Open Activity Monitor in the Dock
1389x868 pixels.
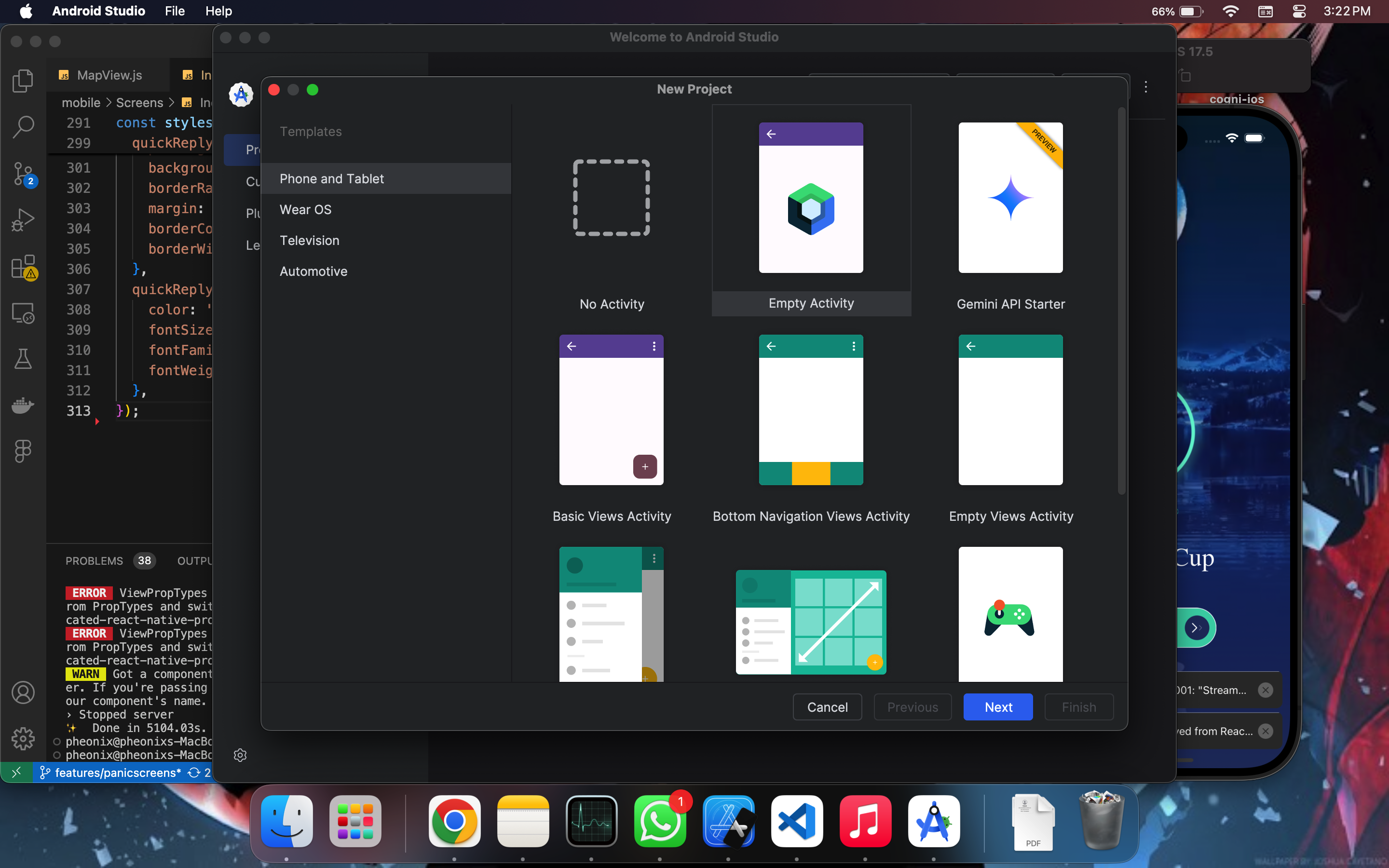point(591,821)
